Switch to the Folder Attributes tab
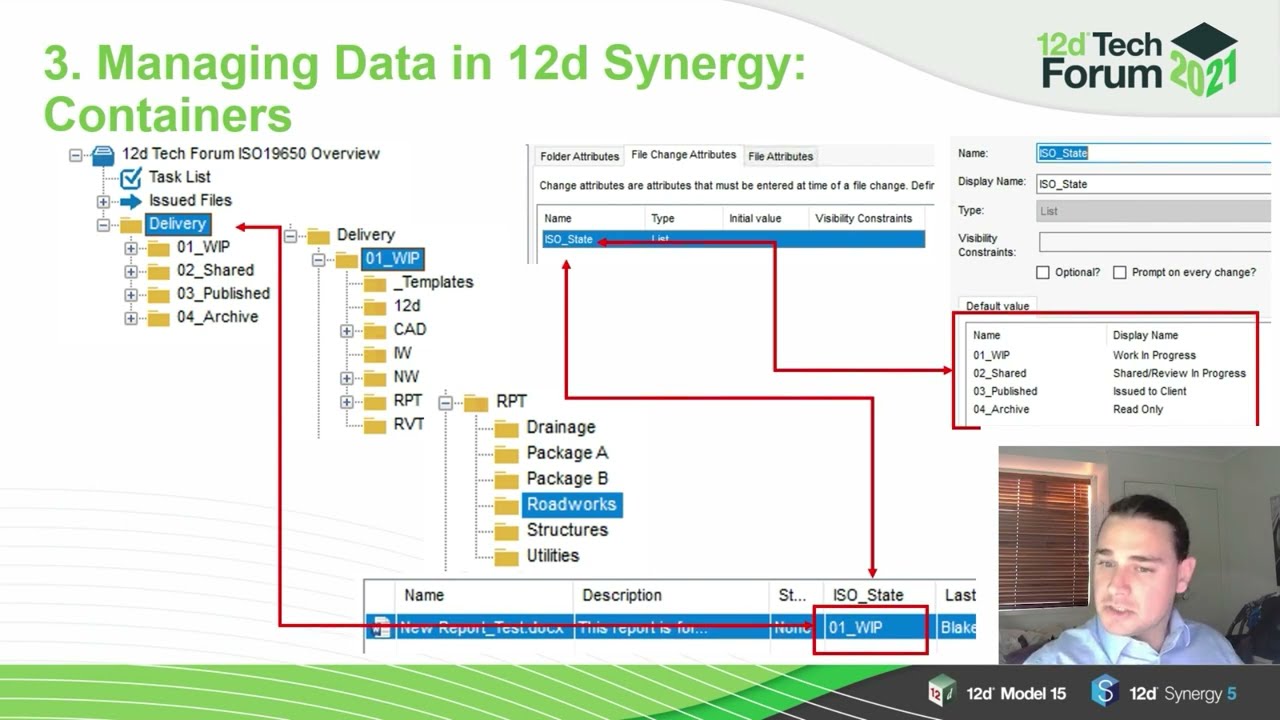 580,156
